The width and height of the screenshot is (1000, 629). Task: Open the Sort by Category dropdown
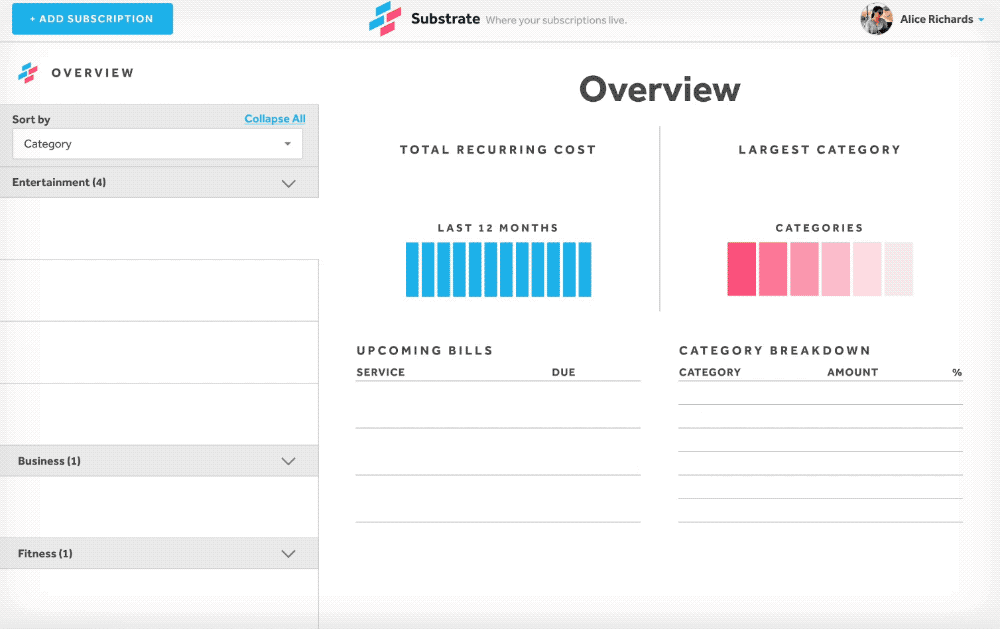pos(155,144)
